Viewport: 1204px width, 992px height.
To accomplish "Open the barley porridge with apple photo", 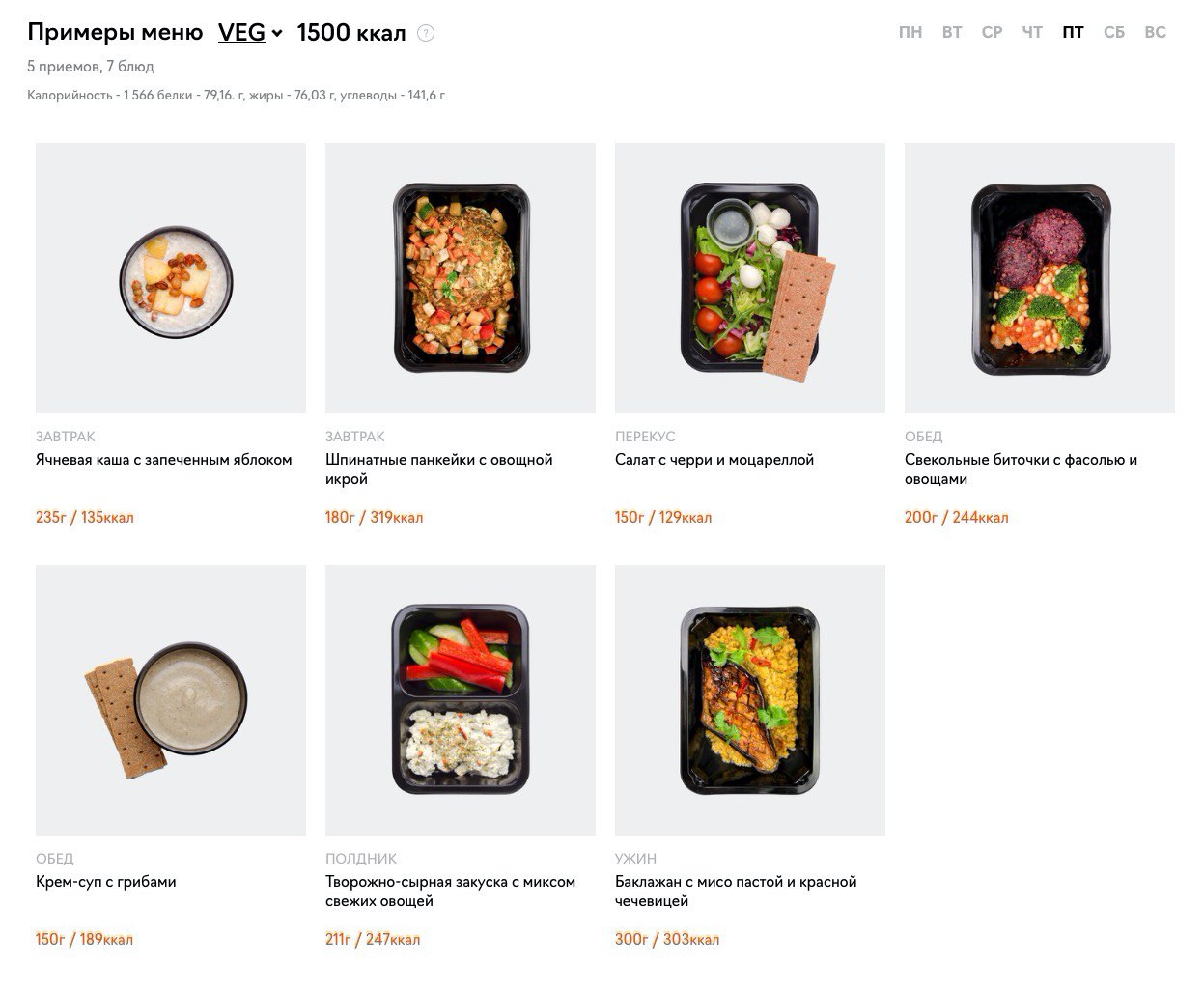I will [x=171, y=278].
